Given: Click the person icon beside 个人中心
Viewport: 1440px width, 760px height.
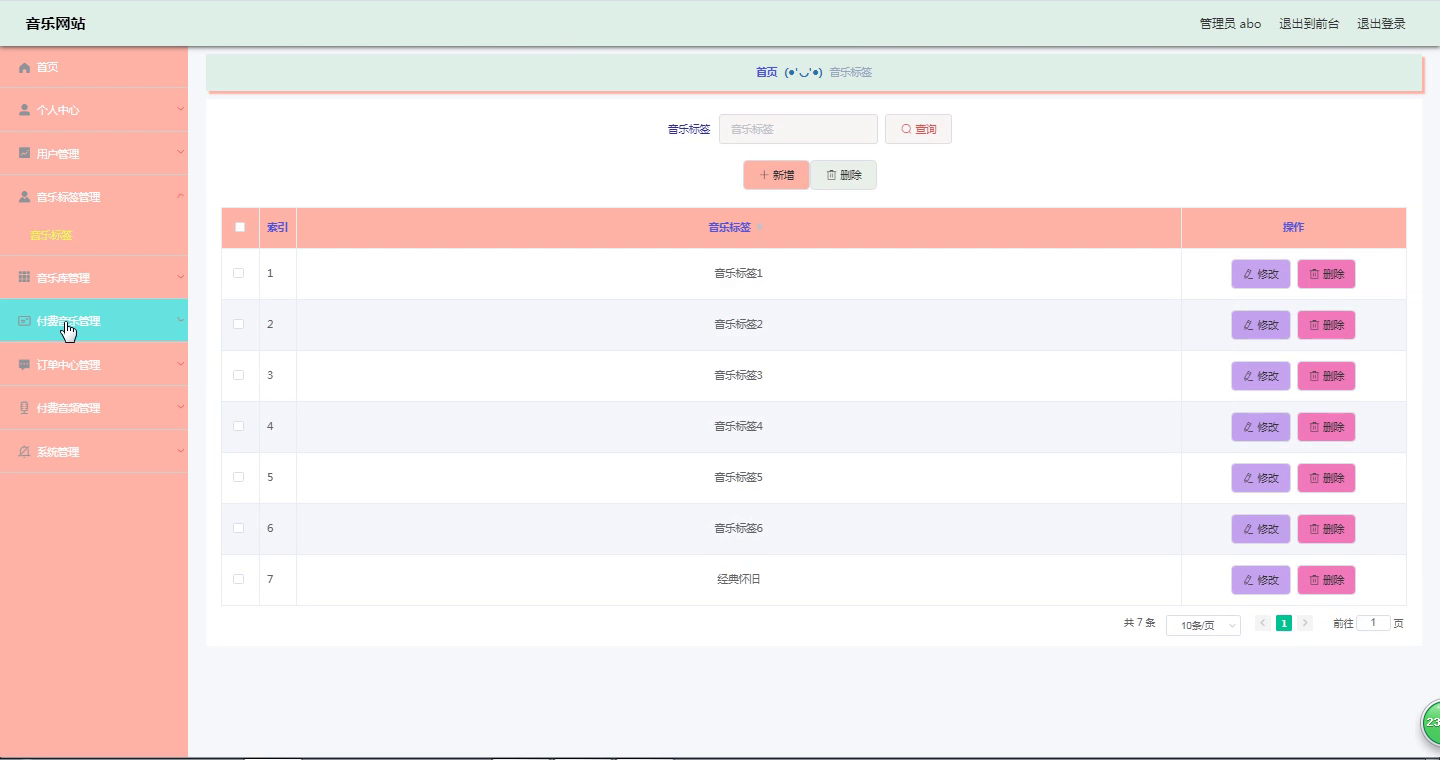Looking at the screenshot, I should point(25,110).
